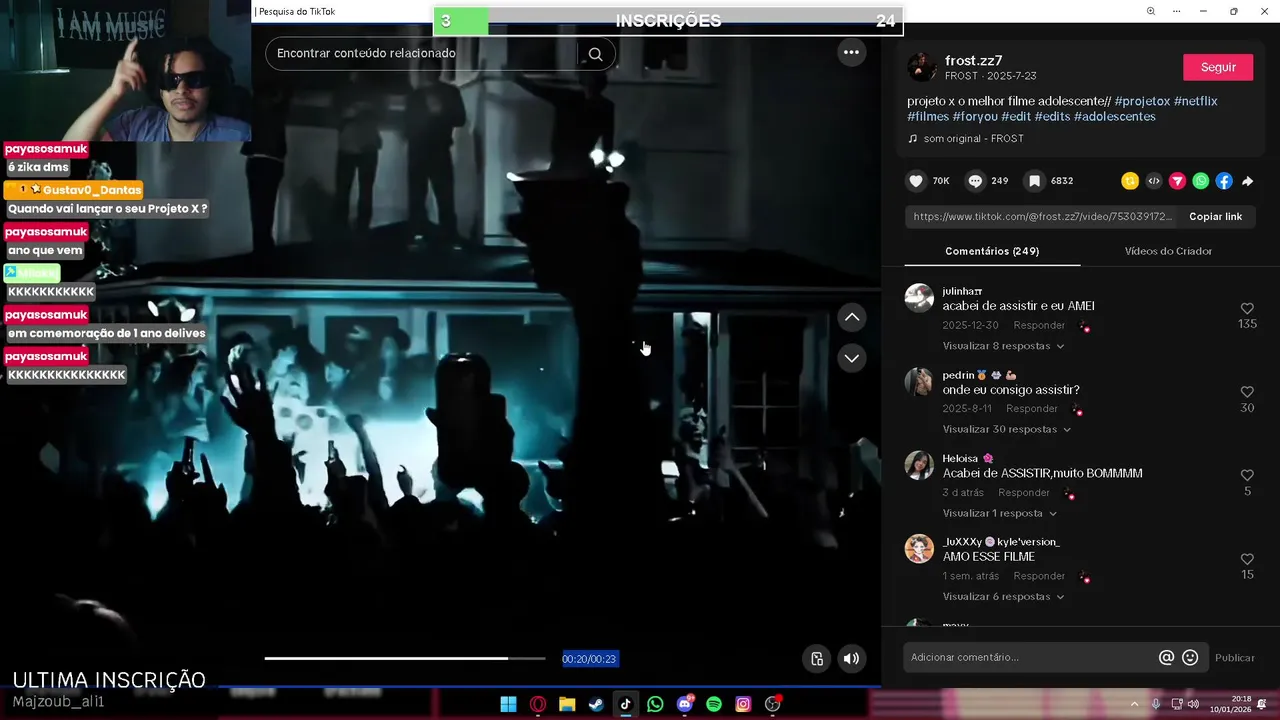Open the #adolescentes hashtag link
This screenshot has width=1280, height=720.
1115,116
